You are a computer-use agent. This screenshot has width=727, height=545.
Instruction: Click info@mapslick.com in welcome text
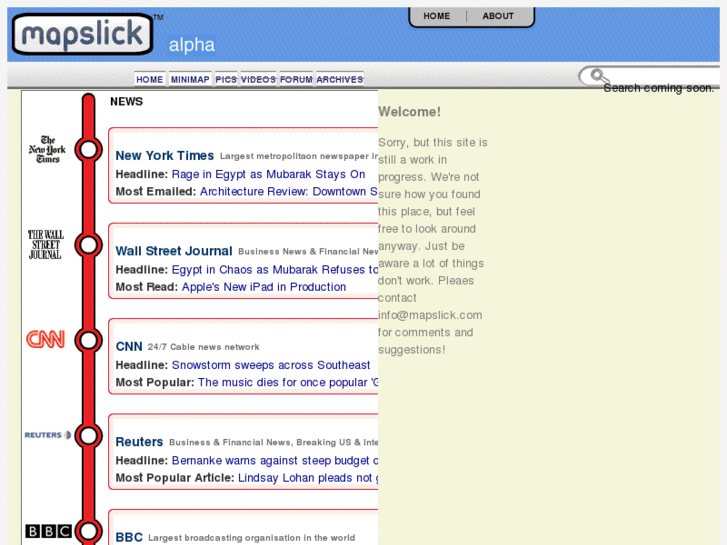point(430,315)
